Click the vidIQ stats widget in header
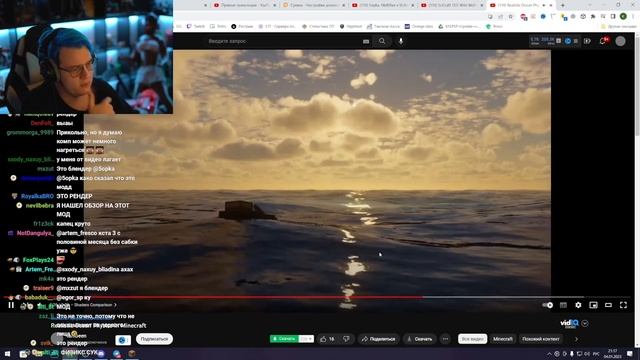The width and height of the screenshot is (640, 360). 554,41
